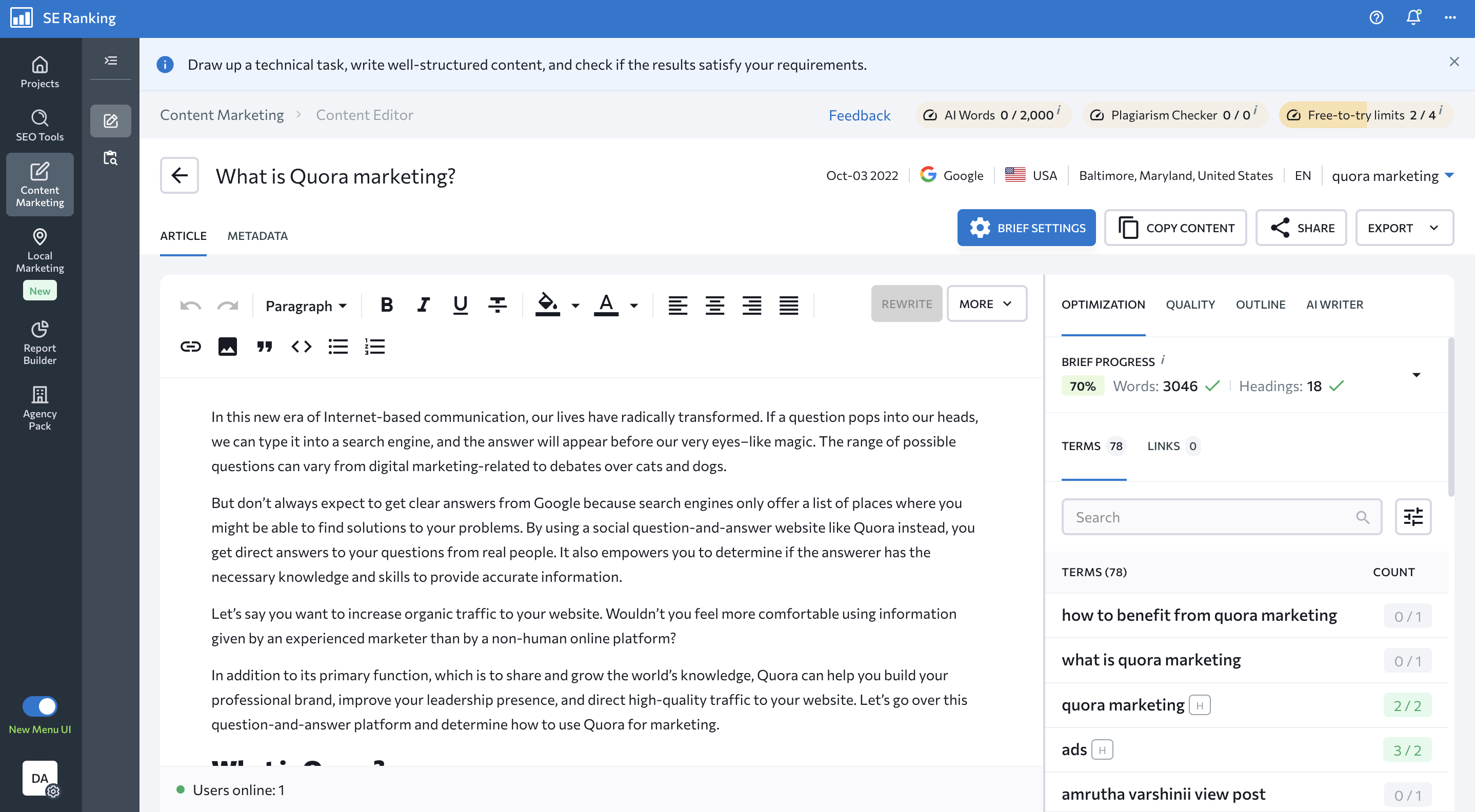Switch to the METADATA tab
This screenshot has width=1475, height=812.
point(257,235)
